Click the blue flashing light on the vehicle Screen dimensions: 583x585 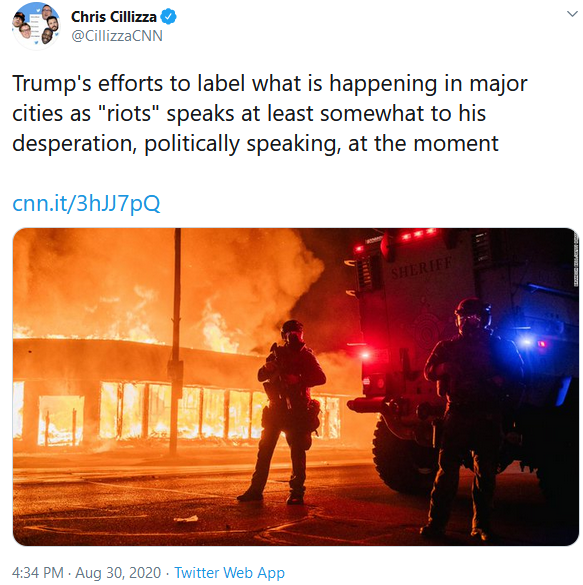point(527,341)
